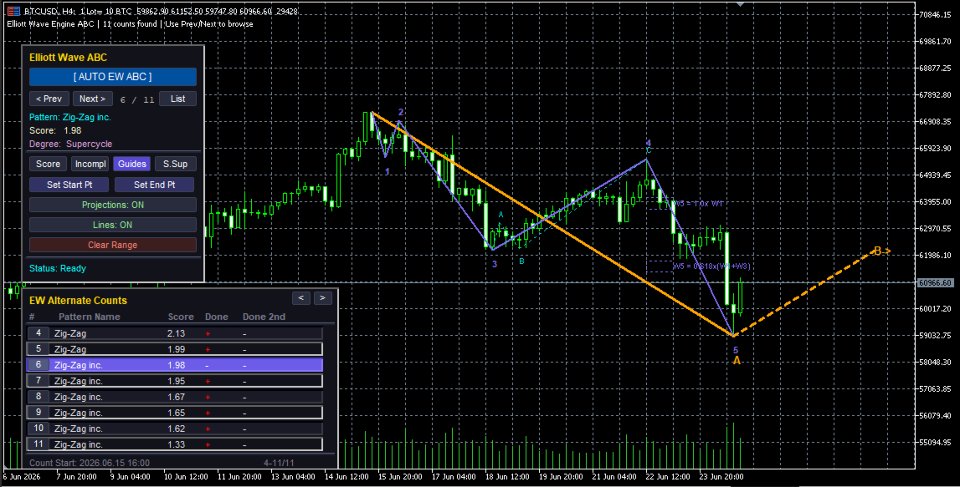Select count row 11 Zig-Zag inc. 1.33
This screenshot has height=487, width=960.
[x=174, y=445]
